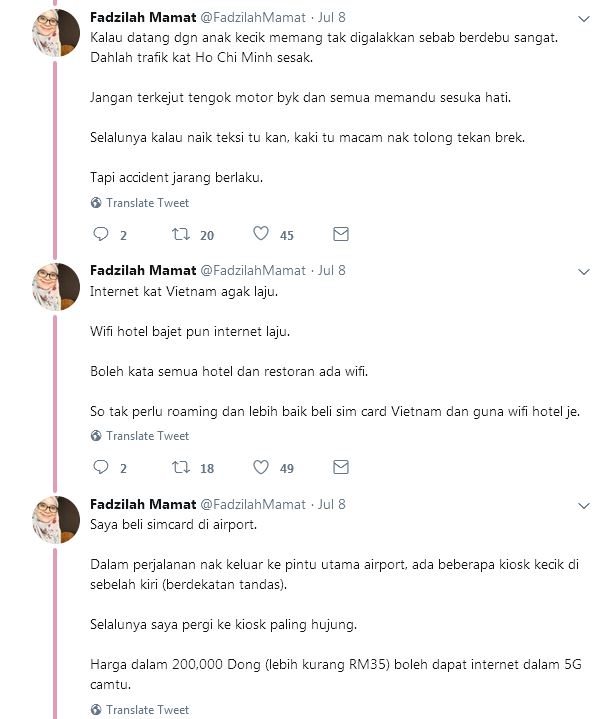
Task: Reply to the Ho Chi Minh traffic tweet
Action: click(x=101, y=234)
